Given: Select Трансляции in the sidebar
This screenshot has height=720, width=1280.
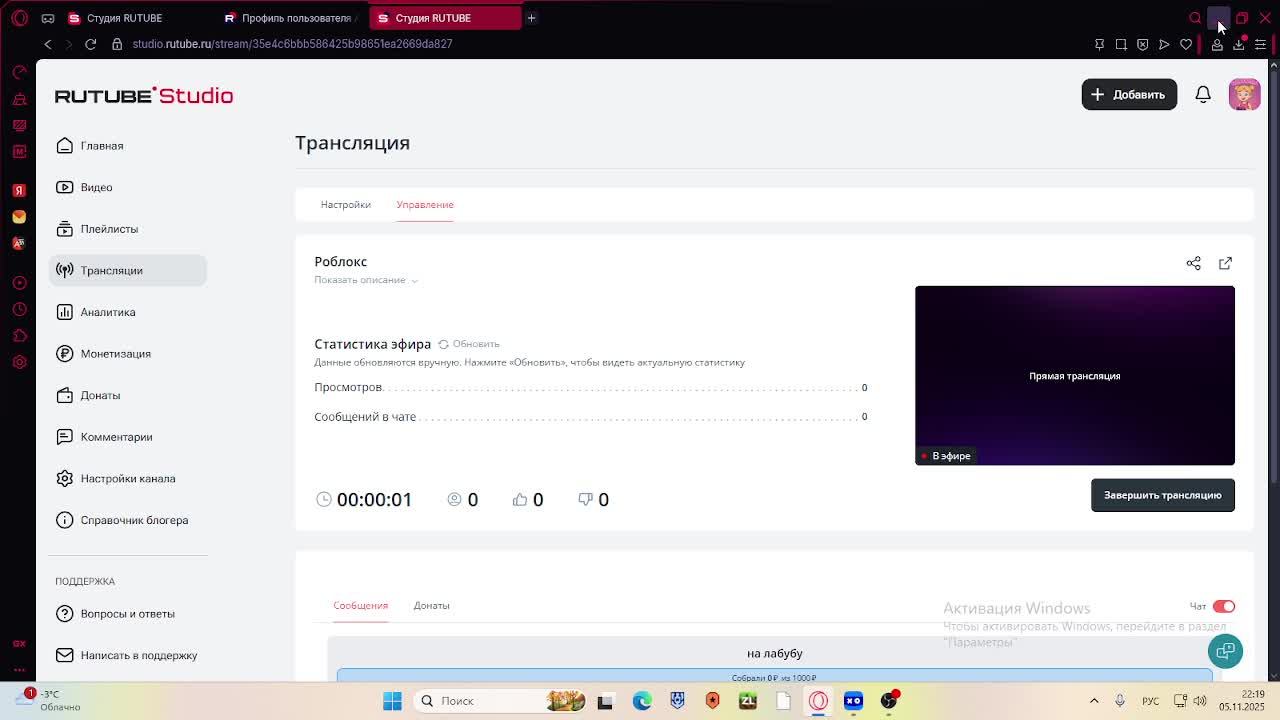Looking at the screenshot, I should [127, 270].
